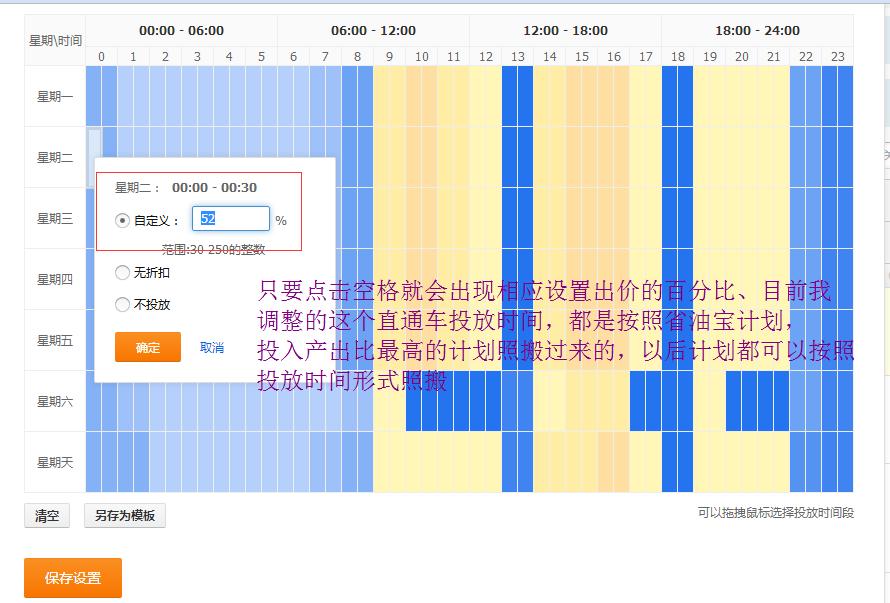Click the 00:00 - 06:00 header
Viewport: 890px width, 603px height.
(182, 31)
